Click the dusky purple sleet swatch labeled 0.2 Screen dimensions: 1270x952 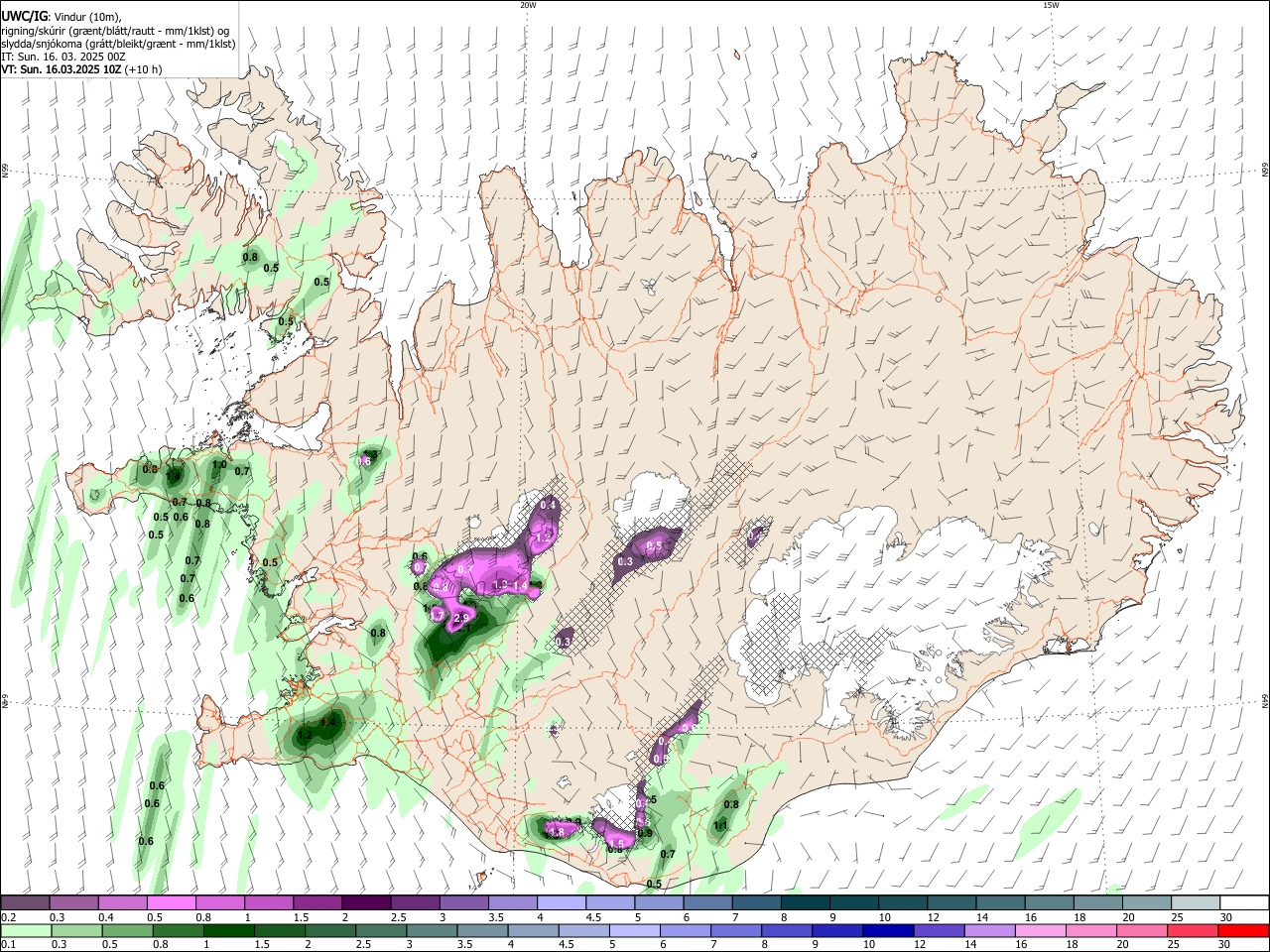click(x=25, y=903)
